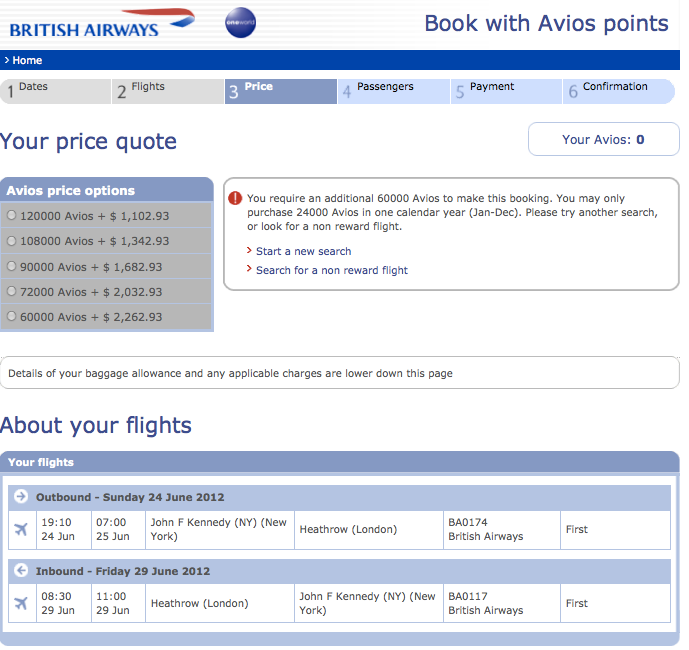Click the 19:10 24 Jun departure cell
The image size is (689, 650).
click(64, 530)
